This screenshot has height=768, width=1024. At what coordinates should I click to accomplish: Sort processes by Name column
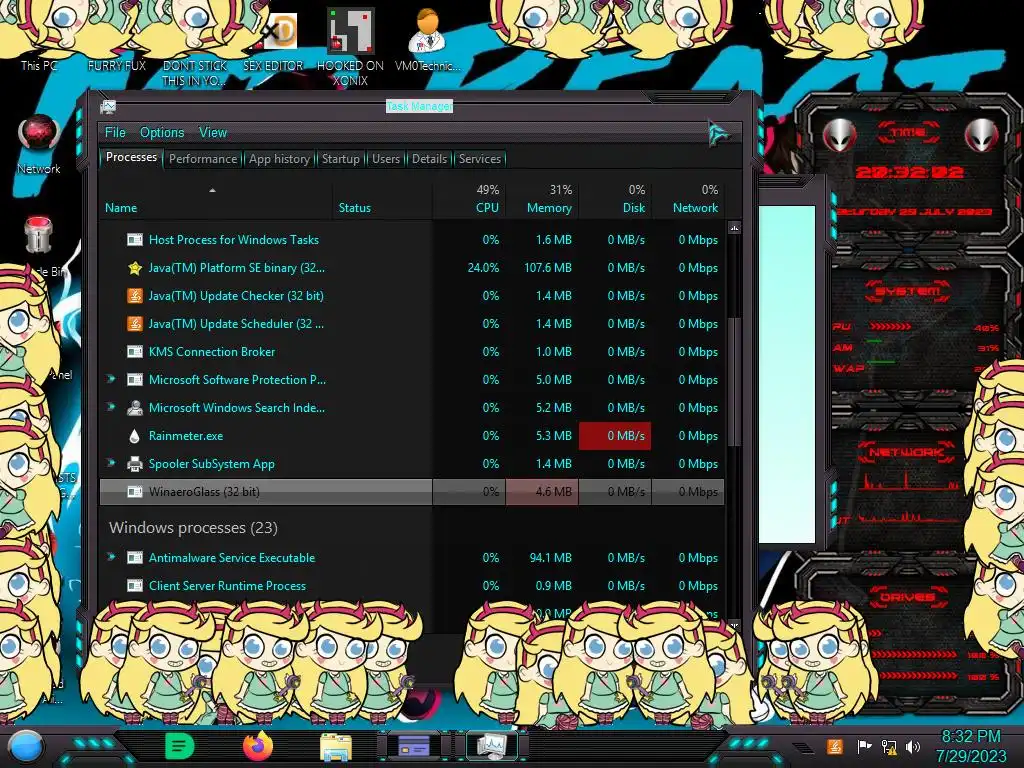point(121,208)
